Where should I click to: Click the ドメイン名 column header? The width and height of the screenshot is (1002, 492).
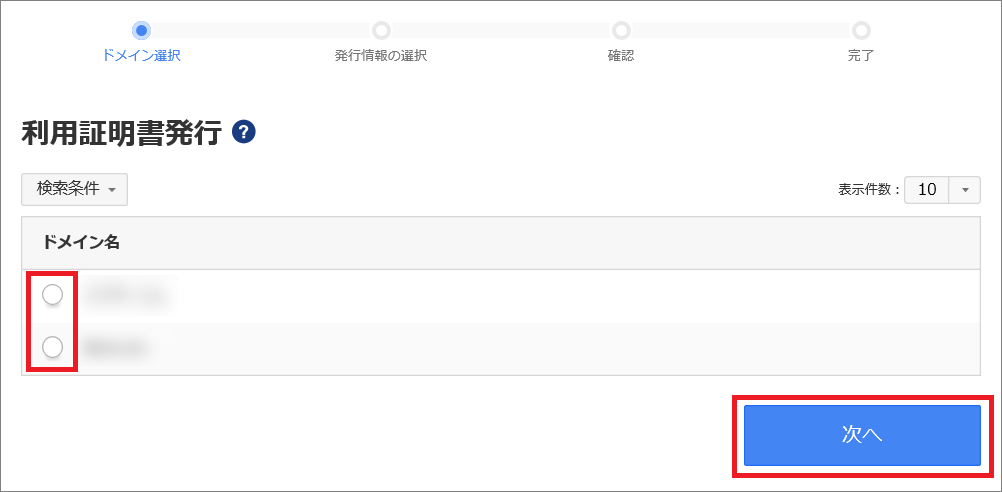point(81,242)
